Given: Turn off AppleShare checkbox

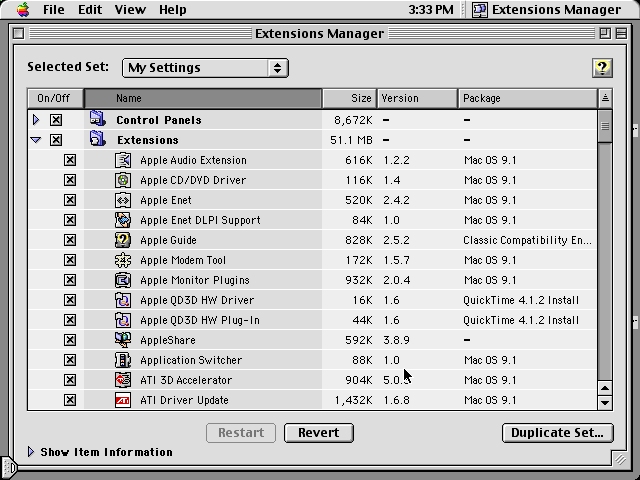Looking at the screenshot, I should tap(70, 340).
